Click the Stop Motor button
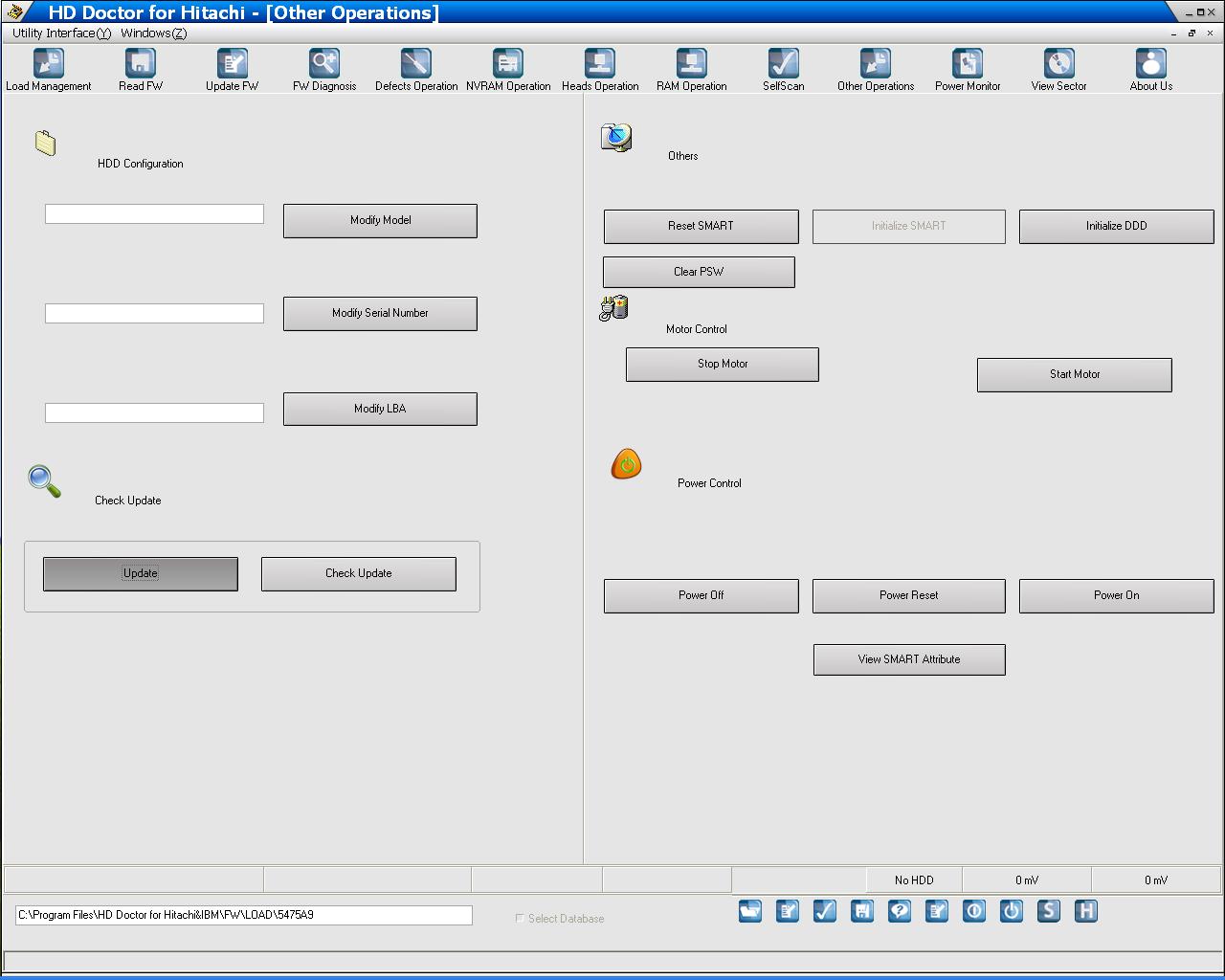Viewport: 1225px width, 980px height. (x=723, y=364)
